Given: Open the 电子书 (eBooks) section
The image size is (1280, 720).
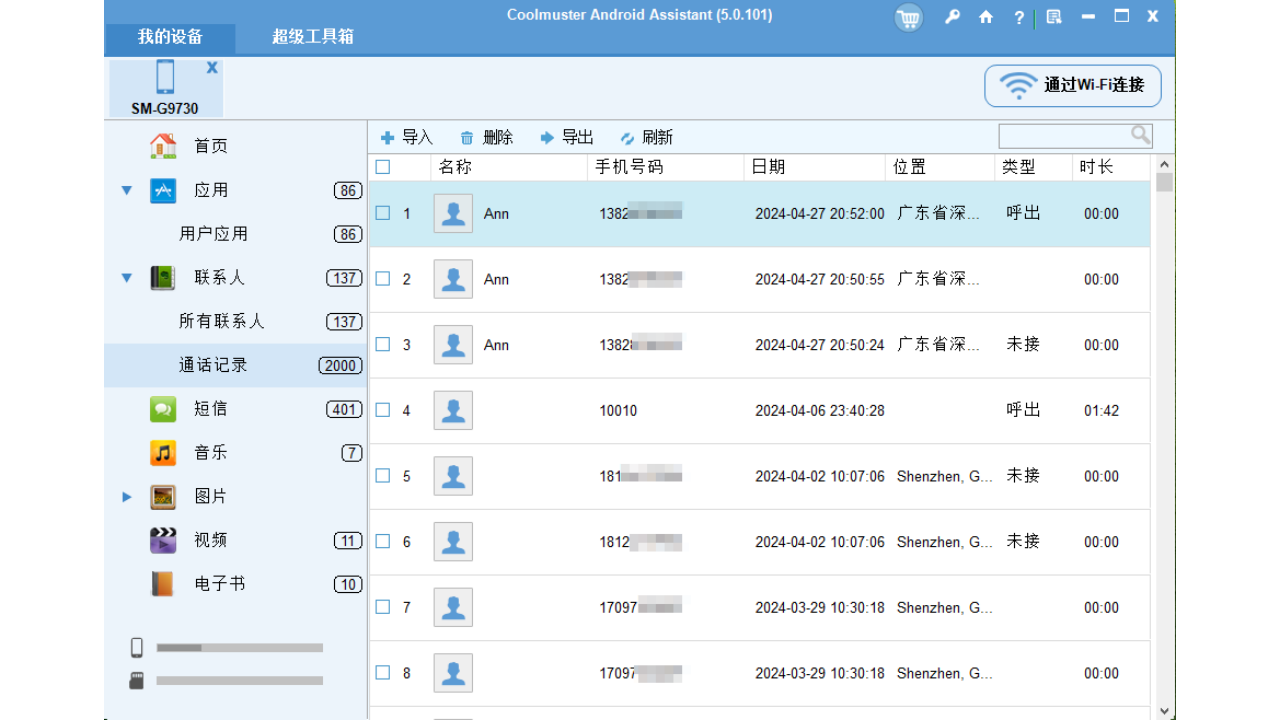Looking at the screenshot, I should [211, 583].
